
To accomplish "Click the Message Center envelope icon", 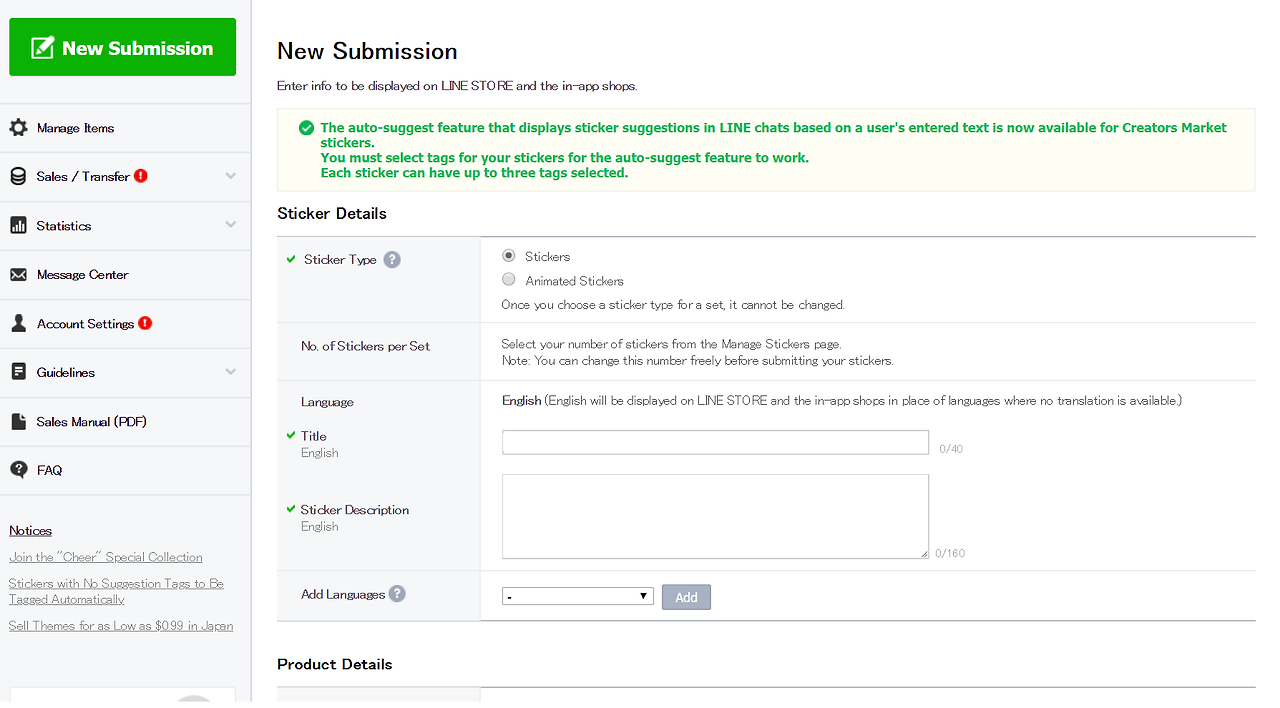I will (18, 275).
